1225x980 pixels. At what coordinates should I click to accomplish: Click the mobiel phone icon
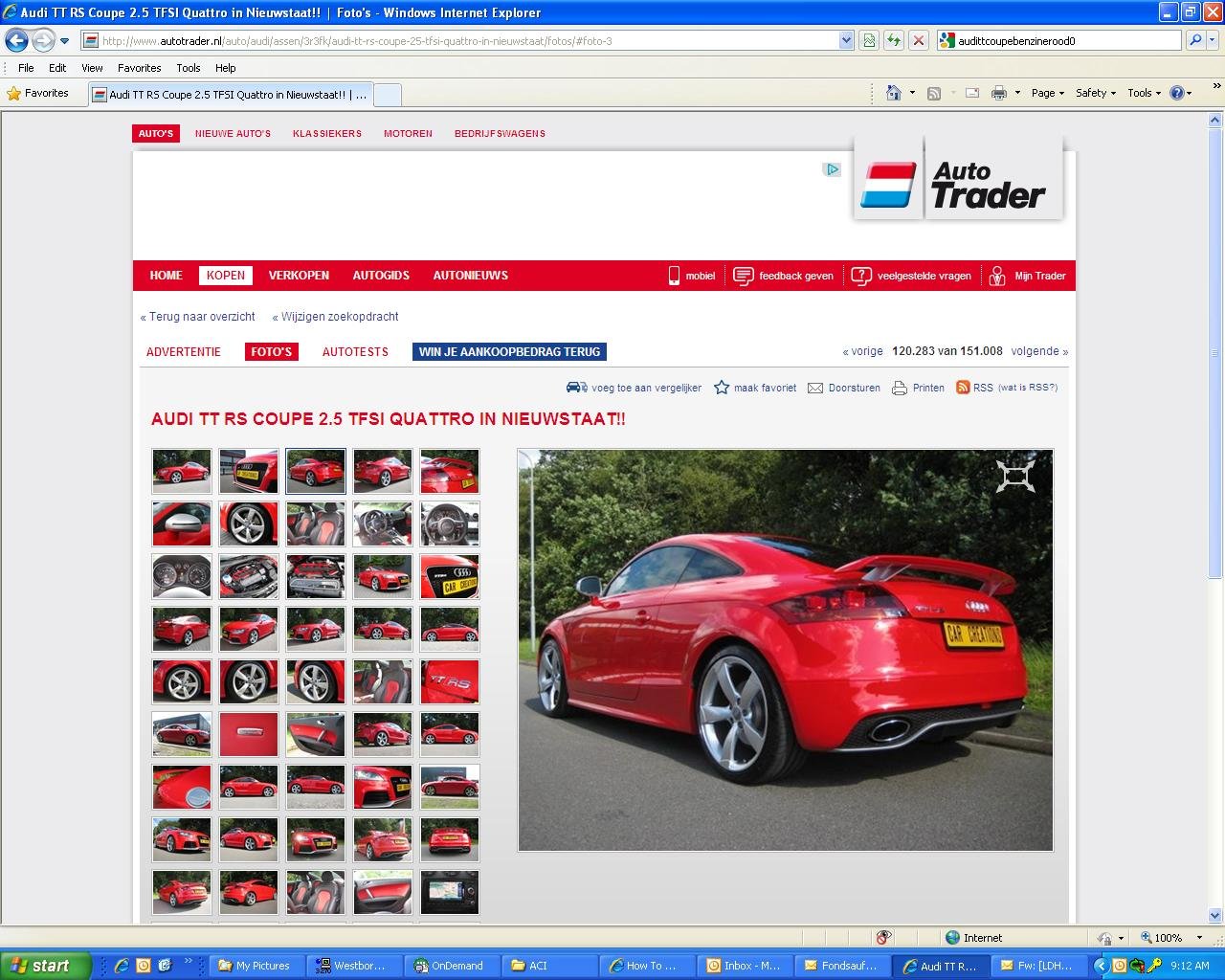[674, 276]
